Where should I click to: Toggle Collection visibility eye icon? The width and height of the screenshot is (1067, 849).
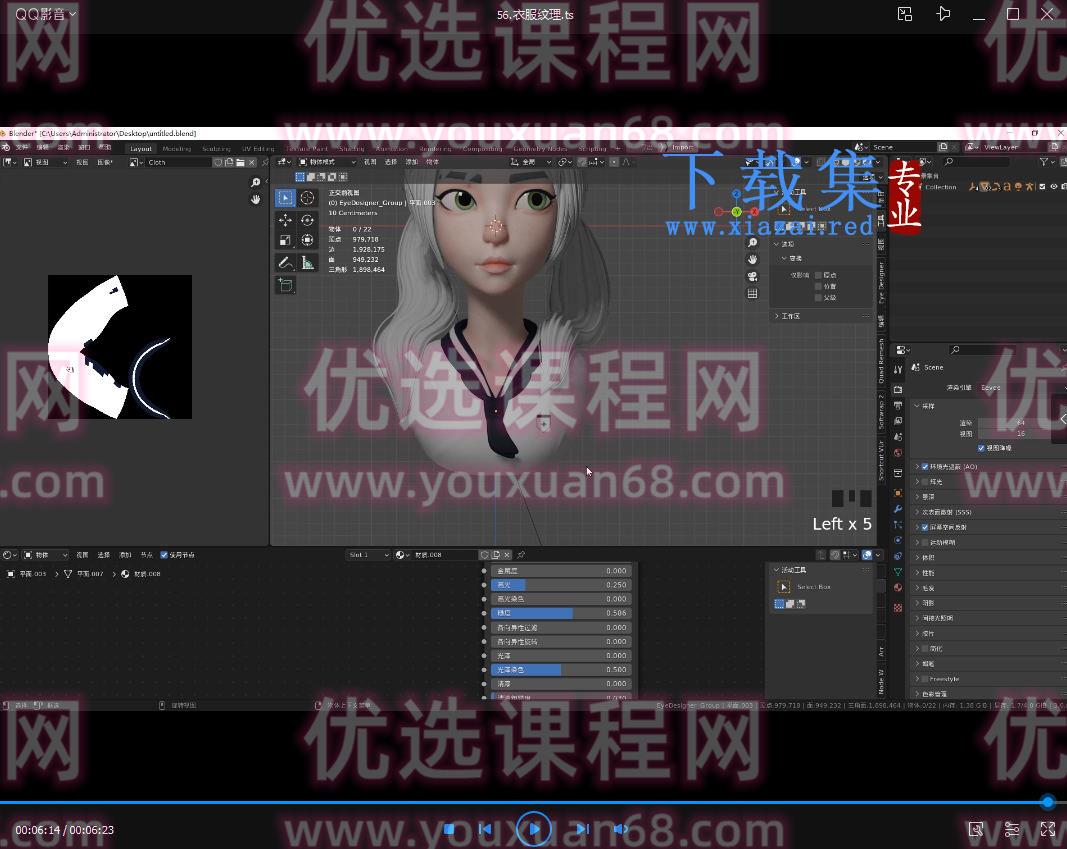pyautogui.click(x=1053, y=186)
